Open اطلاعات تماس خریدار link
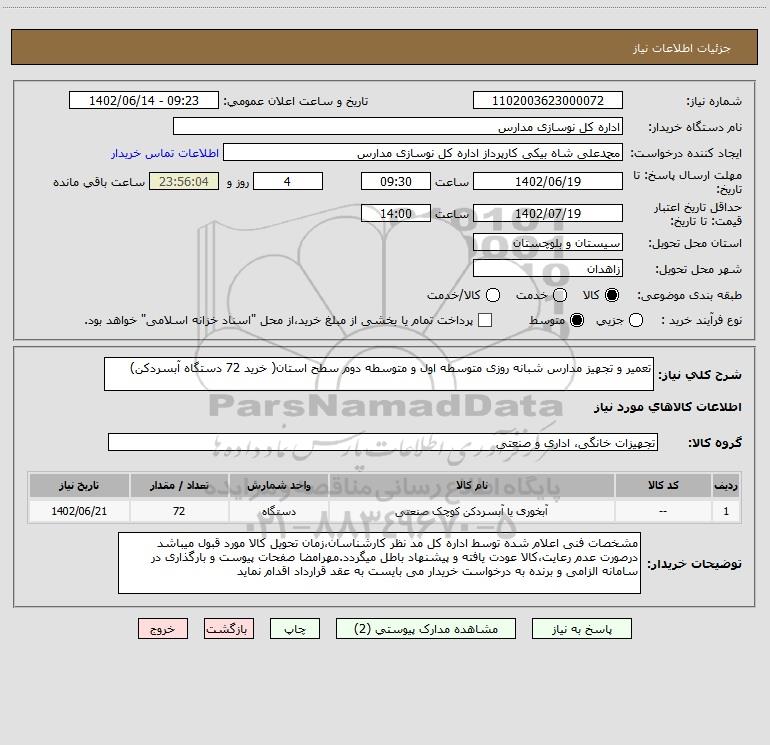The image size is (770, 745). tap(165, 153)
